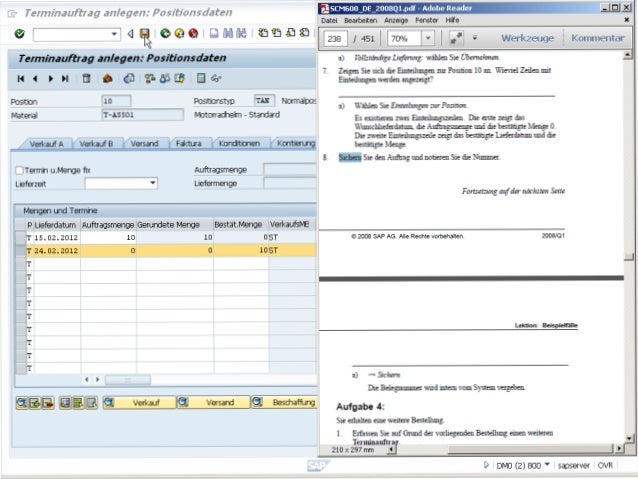The height and width of the screenshot is (479, 638).
Task: Click the Find Next binoculars icon
Action: click(241, 33)
